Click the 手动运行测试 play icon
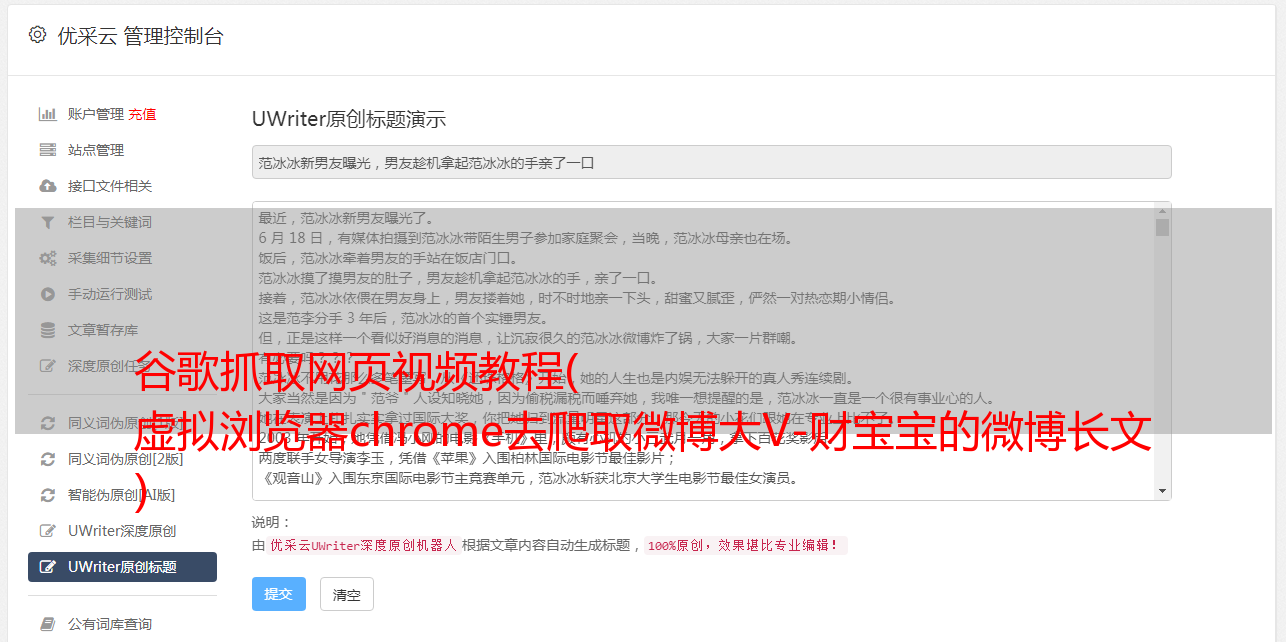Screen dimensions: 1286x642 [47, 294]
